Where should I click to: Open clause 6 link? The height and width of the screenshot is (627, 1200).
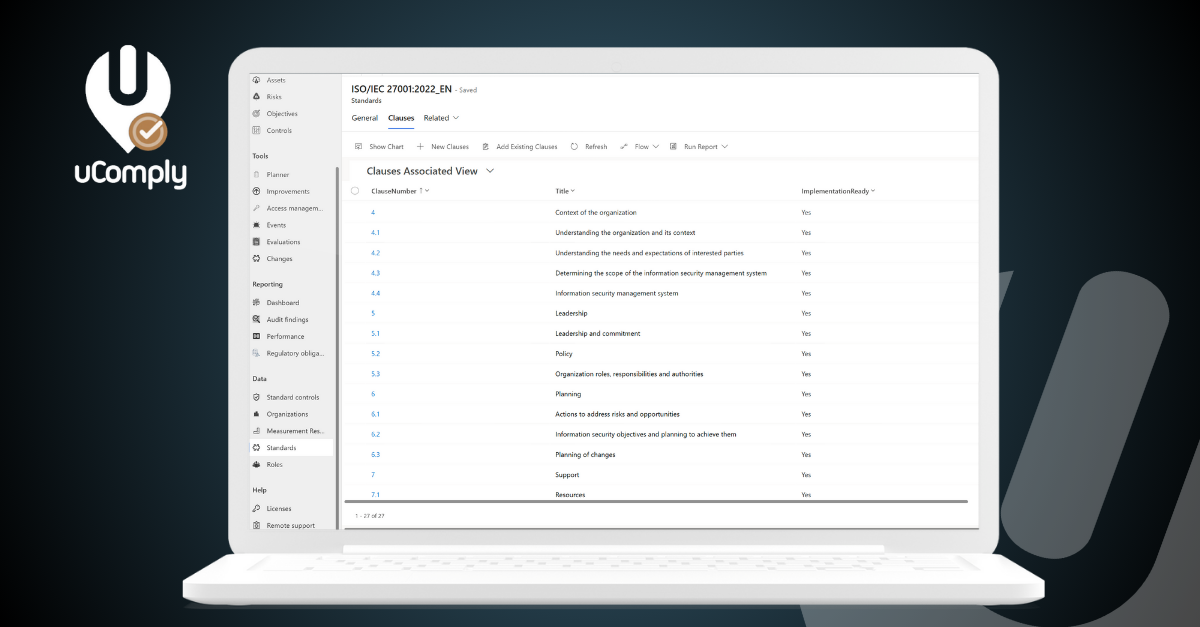(x=373, y=394)
